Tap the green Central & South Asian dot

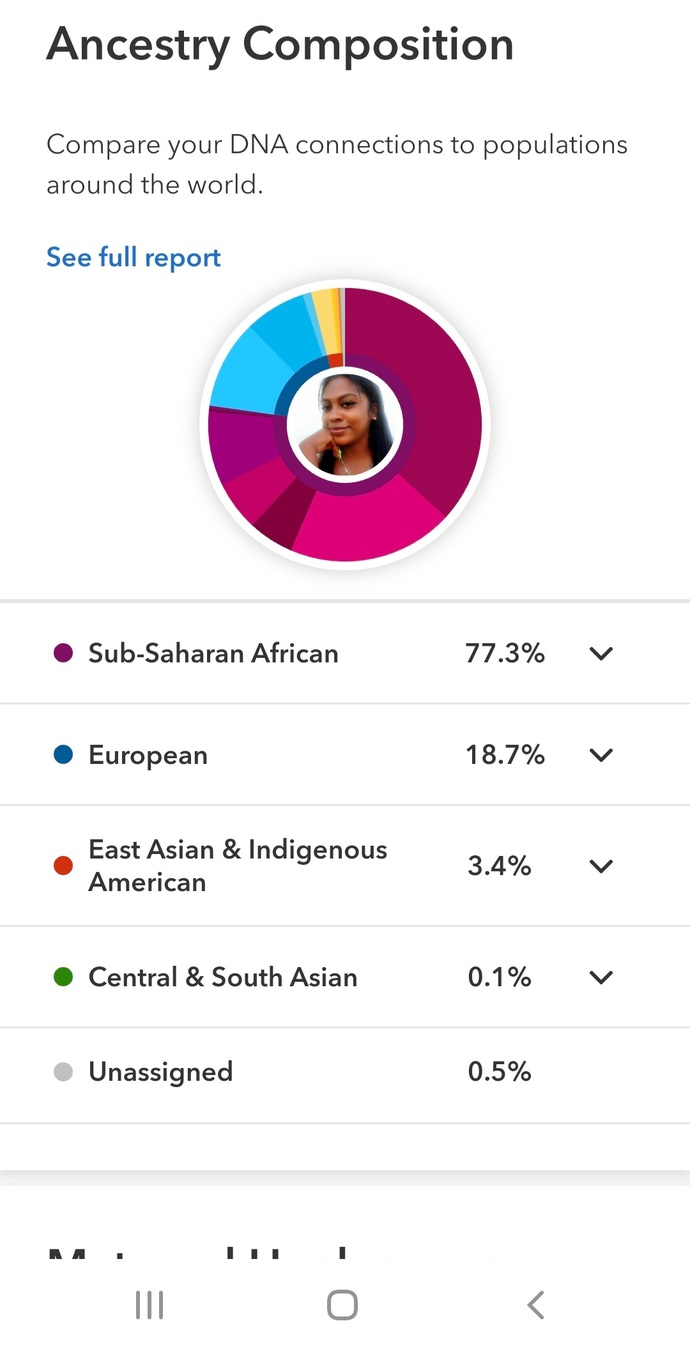click(x=63, y=977)
